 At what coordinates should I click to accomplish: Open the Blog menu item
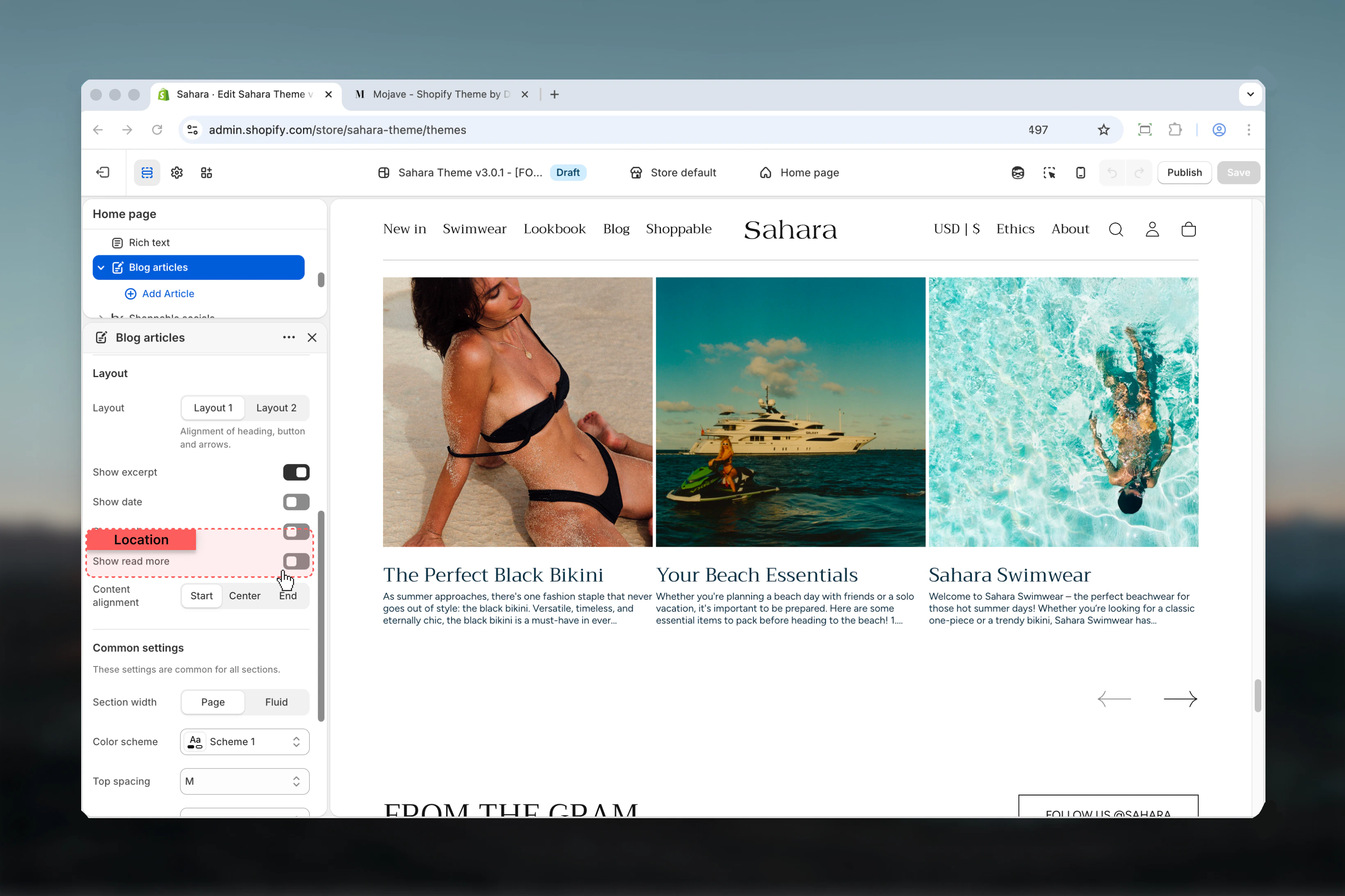616,229
